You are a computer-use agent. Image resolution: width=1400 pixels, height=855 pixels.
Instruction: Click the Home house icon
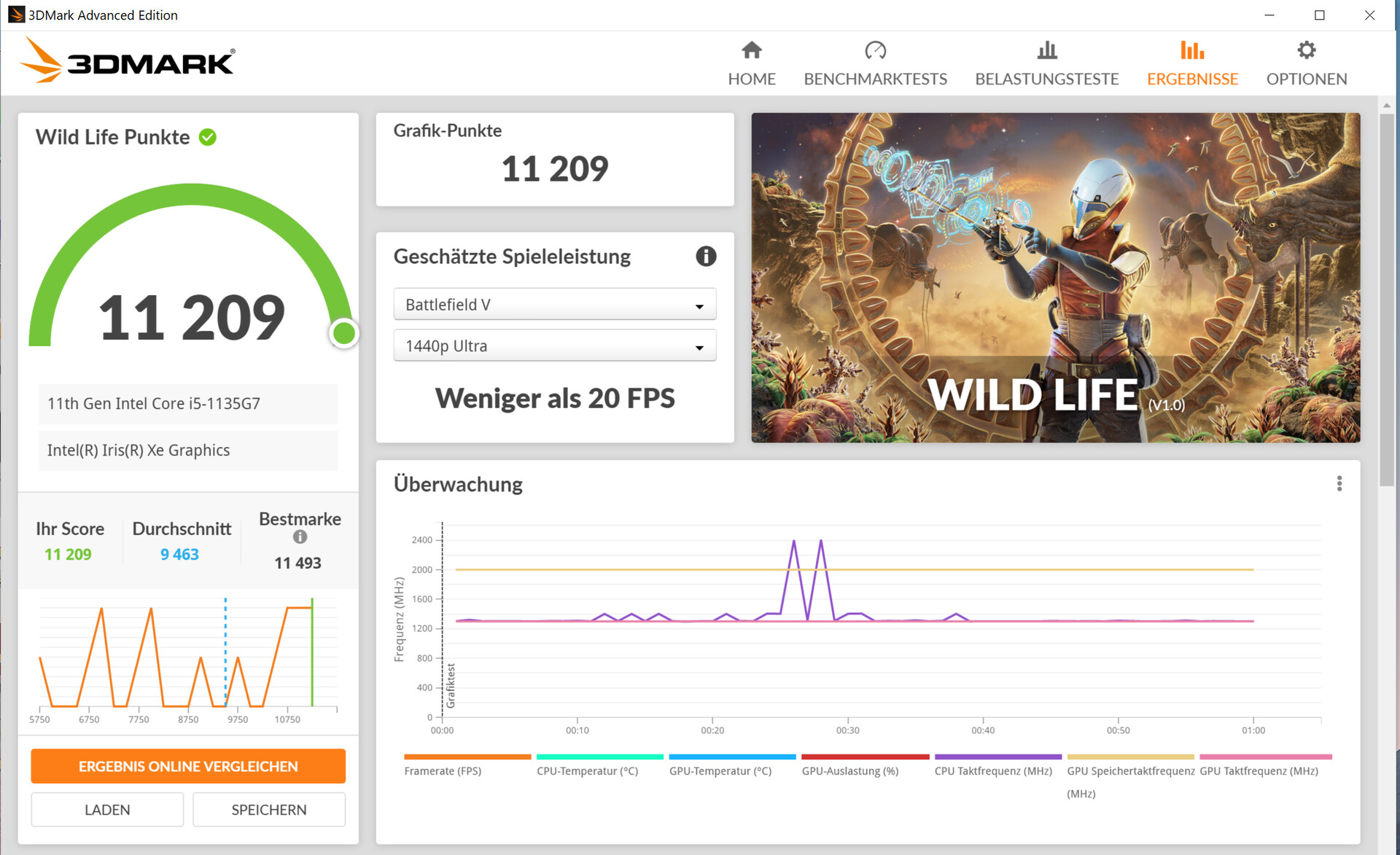(x=751, y=50)
